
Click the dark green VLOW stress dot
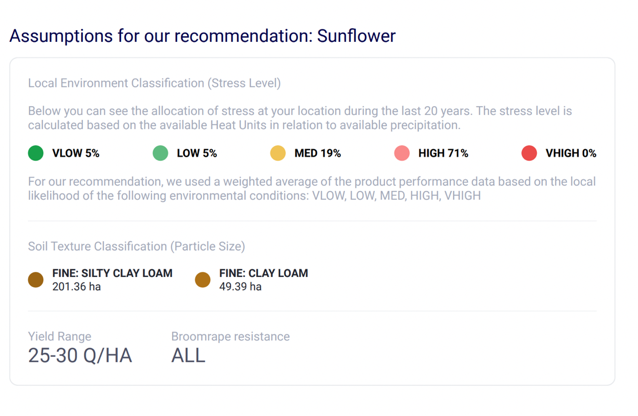[36, 153]
